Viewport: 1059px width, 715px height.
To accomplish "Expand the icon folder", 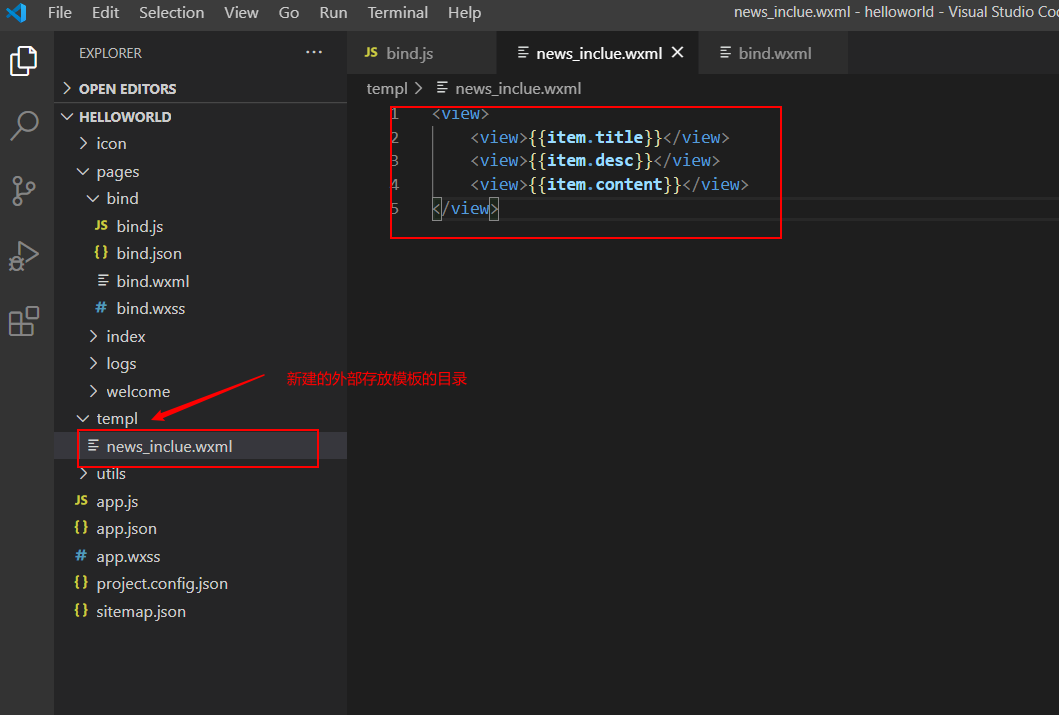I will point(83,143).
